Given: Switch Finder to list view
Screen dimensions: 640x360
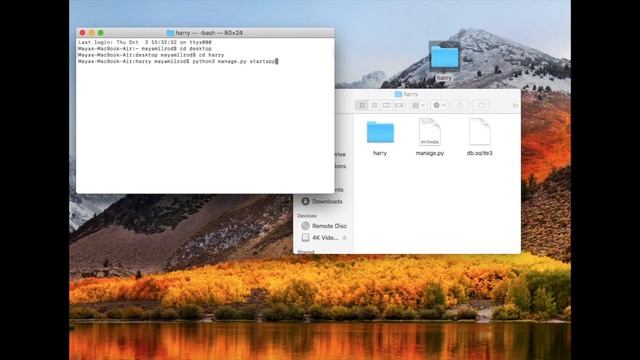Looking at the screenshot, I should tap(374, 105).
